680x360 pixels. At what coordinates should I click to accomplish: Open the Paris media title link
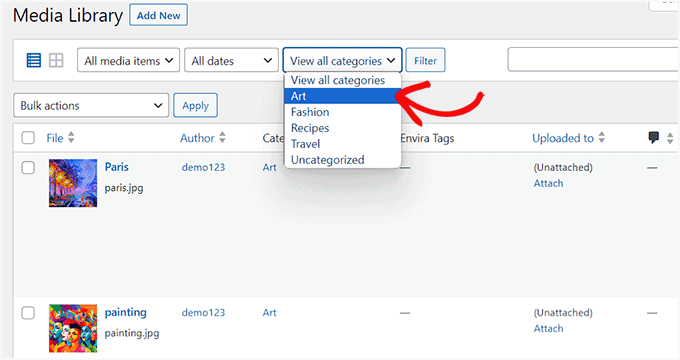coord(117,167)
